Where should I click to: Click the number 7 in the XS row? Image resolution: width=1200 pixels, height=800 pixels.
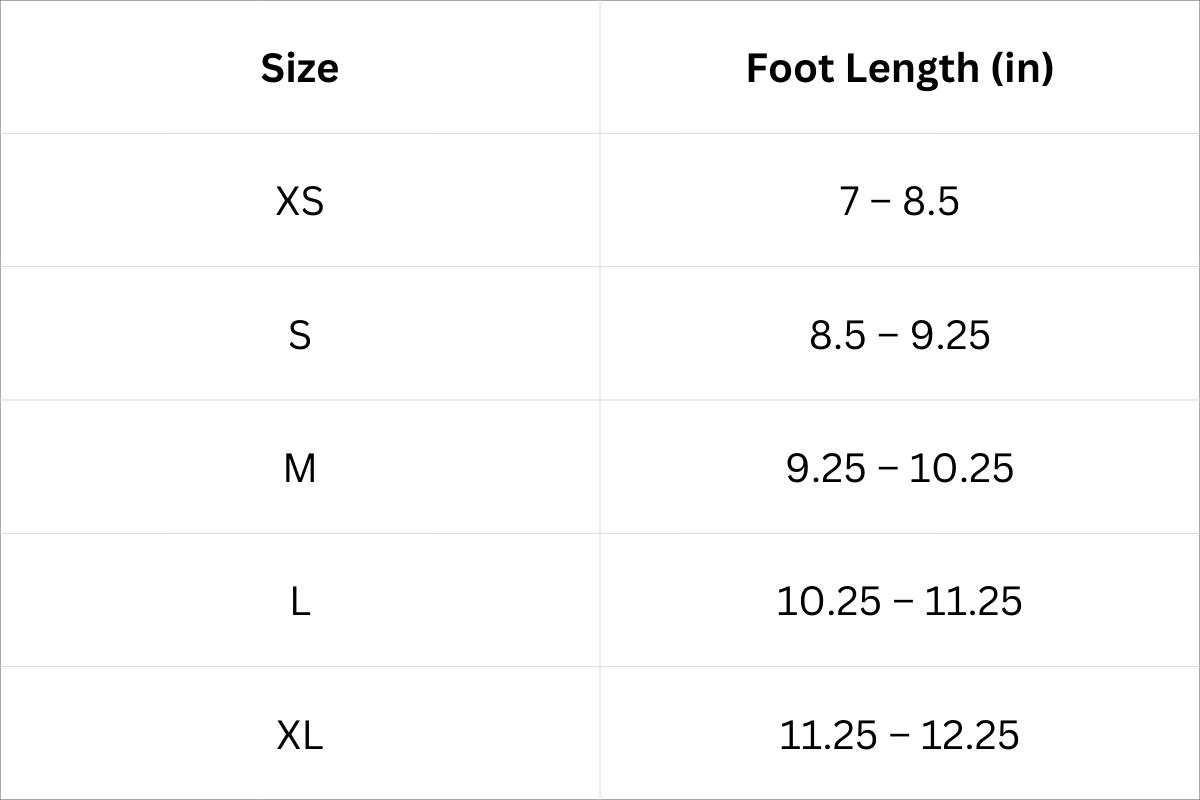849,201
